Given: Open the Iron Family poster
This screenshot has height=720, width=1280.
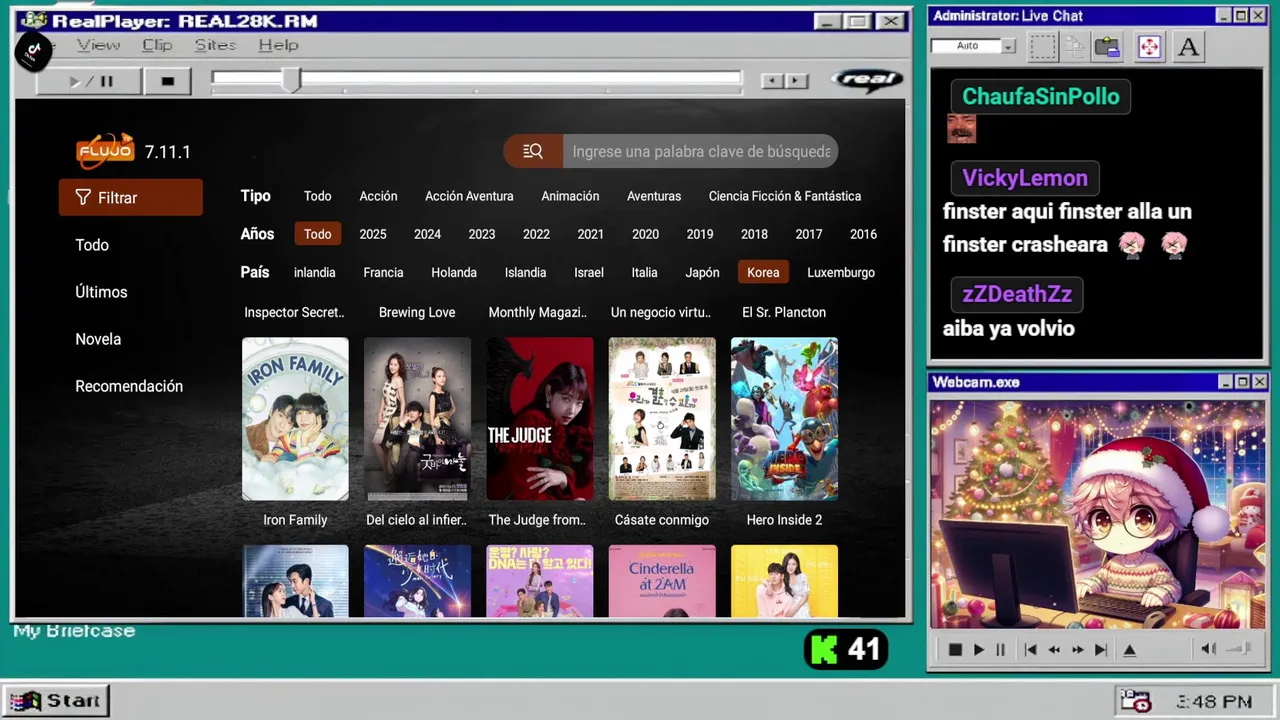Looking at the screenshot, I should (x=295, y=419).
